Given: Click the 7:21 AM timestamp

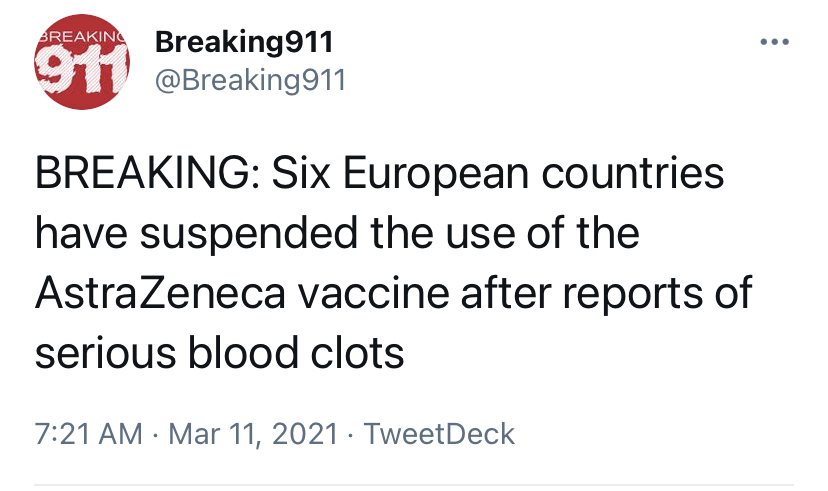Looking at the screenshot, I should 89,434.
